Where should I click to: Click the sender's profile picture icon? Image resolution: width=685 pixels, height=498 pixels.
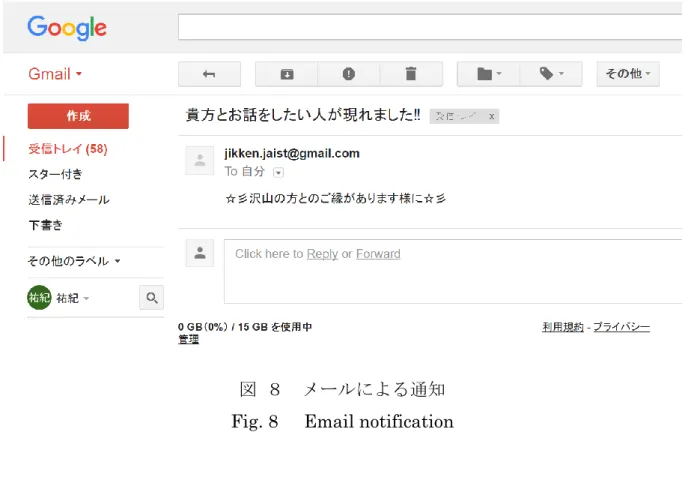(x=200, y=160)
